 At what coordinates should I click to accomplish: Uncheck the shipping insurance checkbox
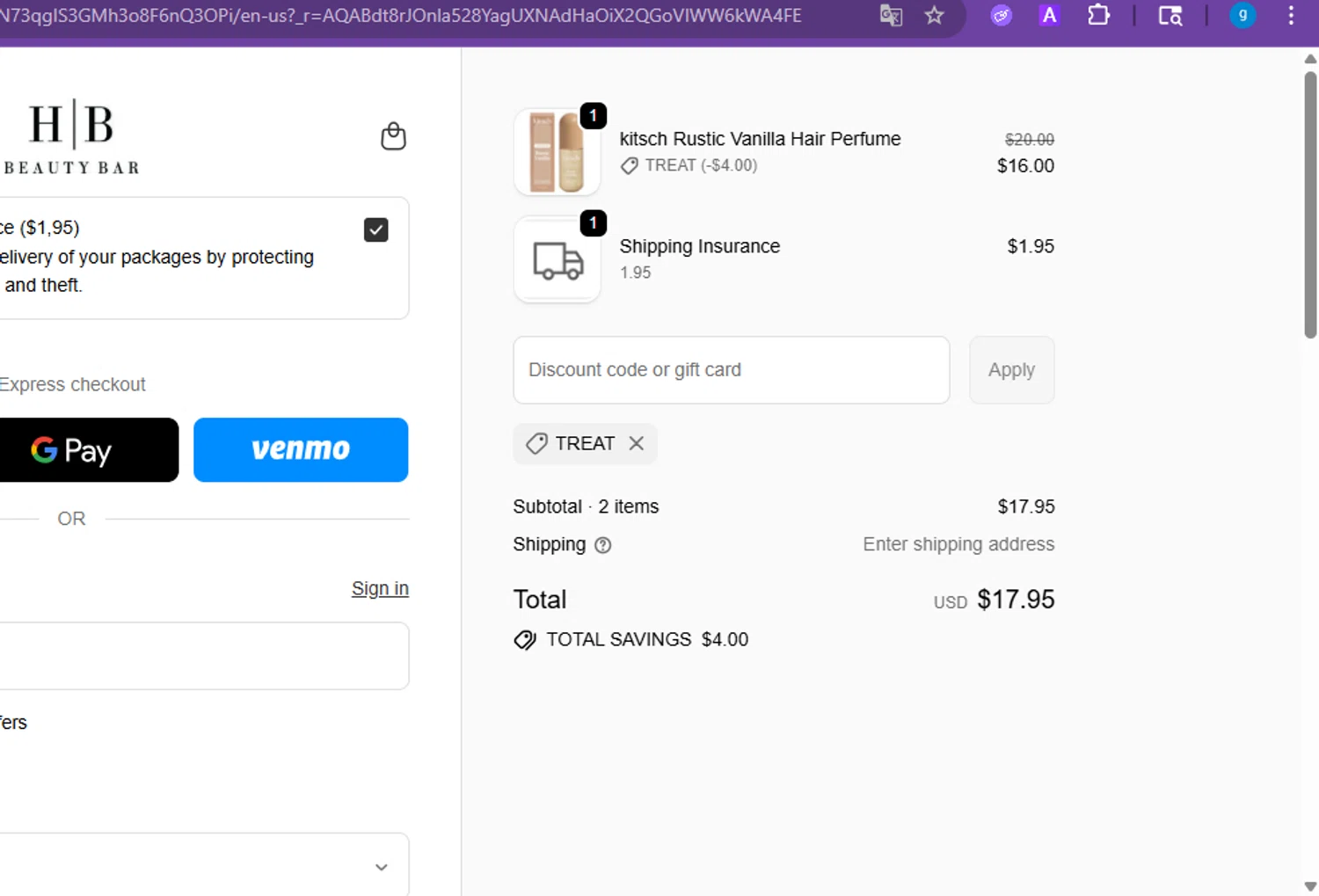click(x=376, y=229)
